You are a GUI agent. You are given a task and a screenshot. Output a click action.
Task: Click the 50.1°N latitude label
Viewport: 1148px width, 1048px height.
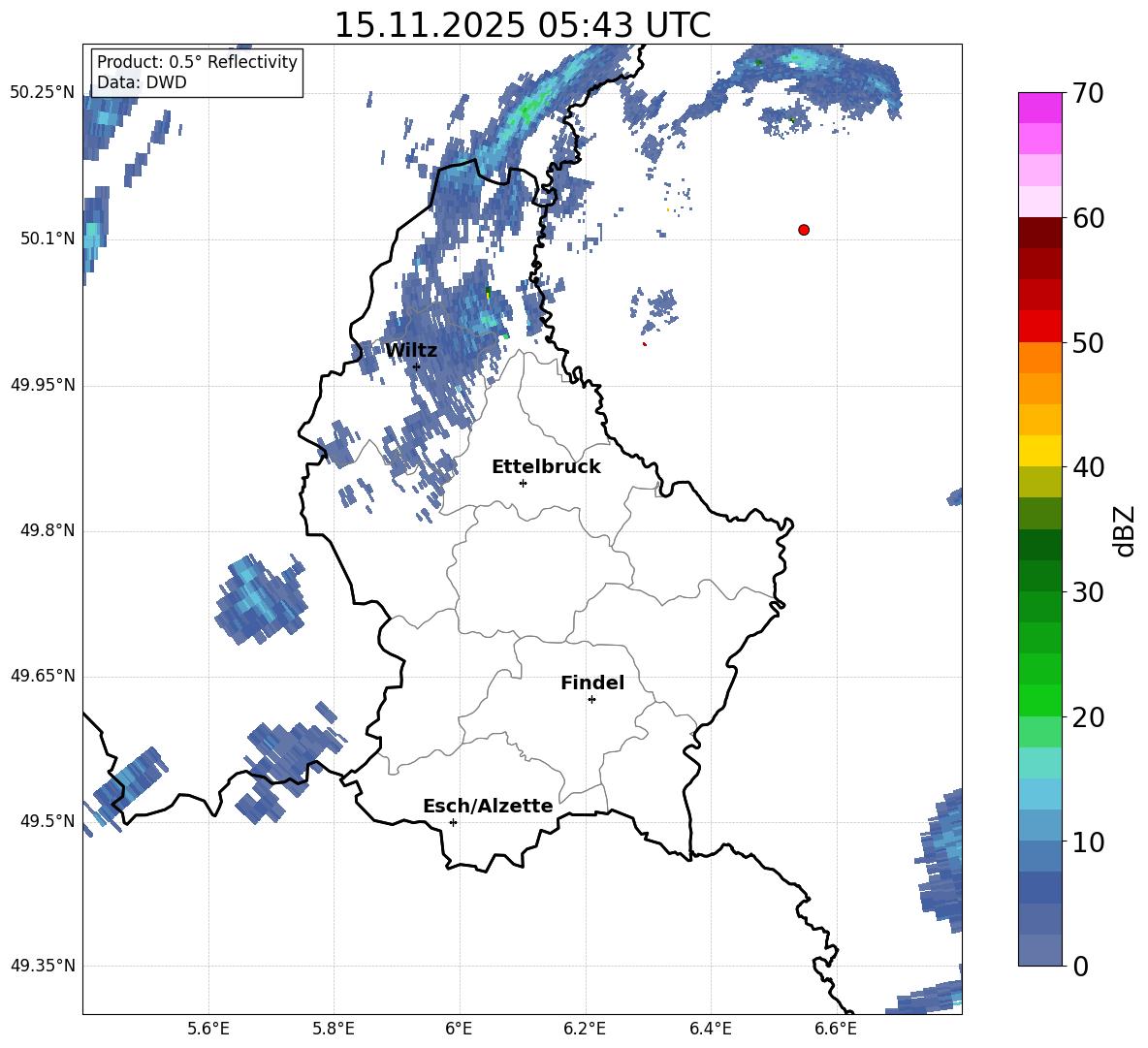pos(48,238)
